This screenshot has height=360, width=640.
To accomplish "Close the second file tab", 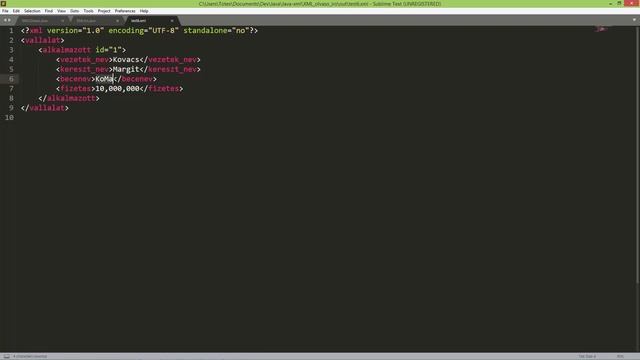I will point(117,20).
